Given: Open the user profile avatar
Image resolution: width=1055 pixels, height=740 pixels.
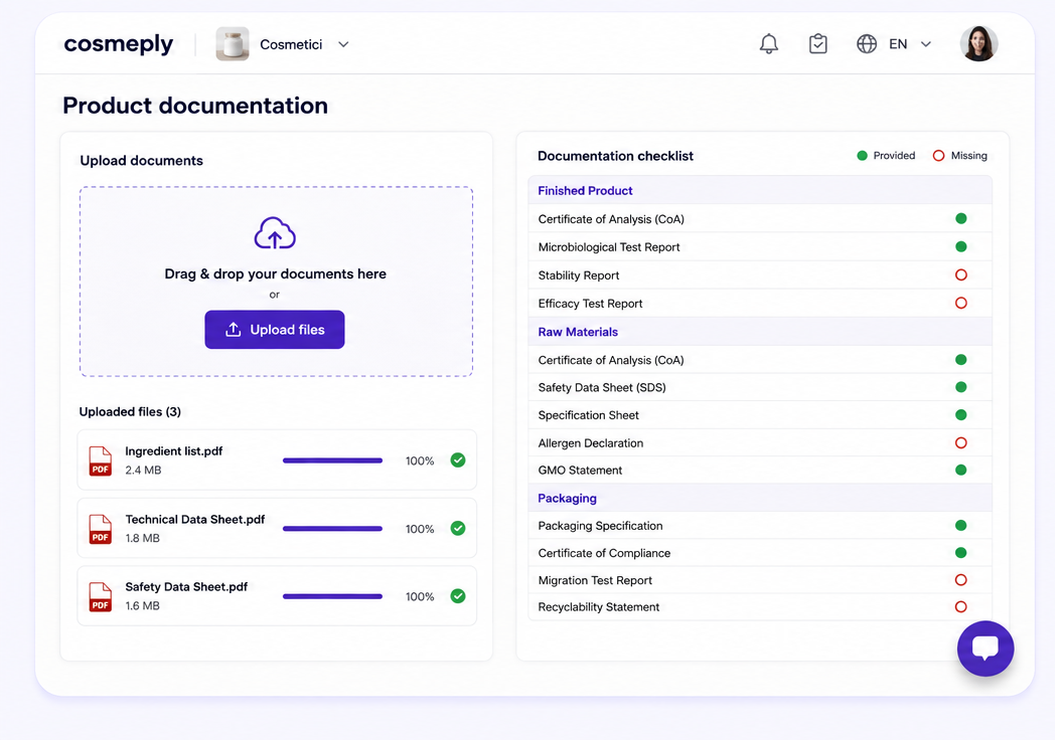Looking at the screenshot, I should click(978, 44).
